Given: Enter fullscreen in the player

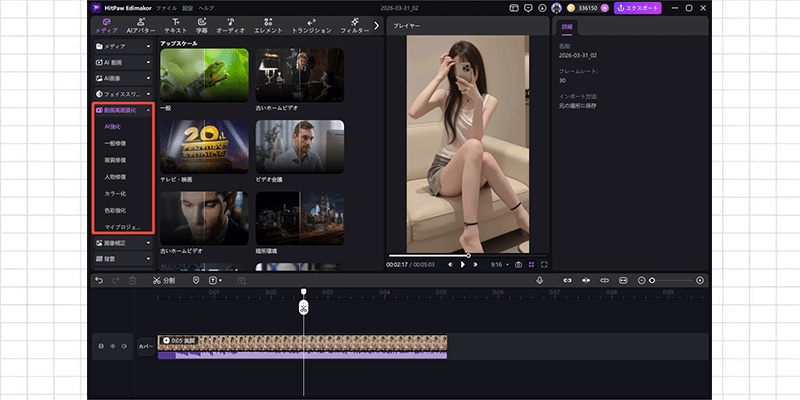Looking at the screenshot, I should (544, 264).
